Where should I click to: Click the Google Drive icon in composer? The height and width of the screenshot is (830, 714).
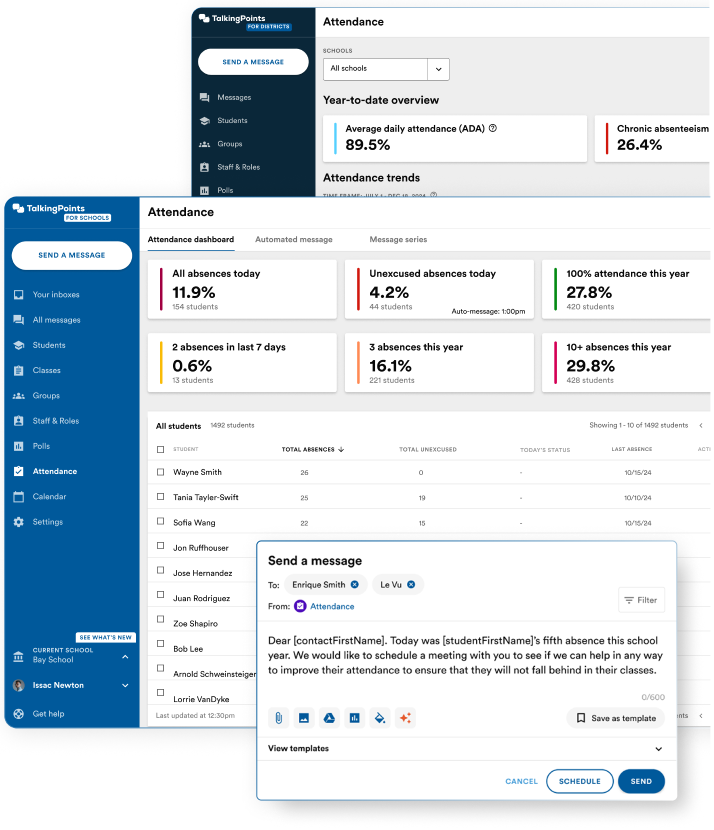click(x=329, y=718)
